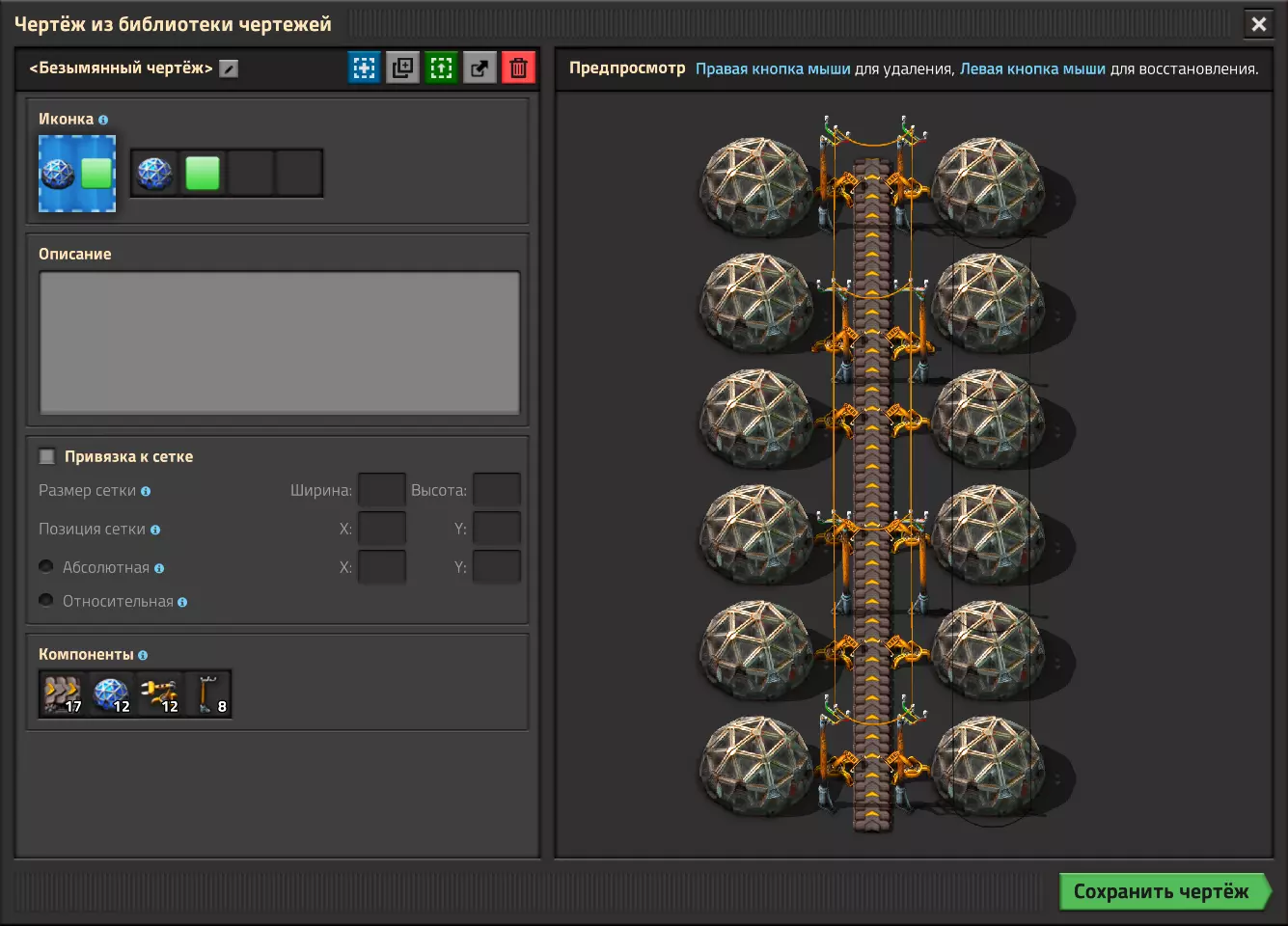The height and width of the screenshot is (926, 1288).
Task: Click the green upgrade-selection icon
Action: (441, 68)
